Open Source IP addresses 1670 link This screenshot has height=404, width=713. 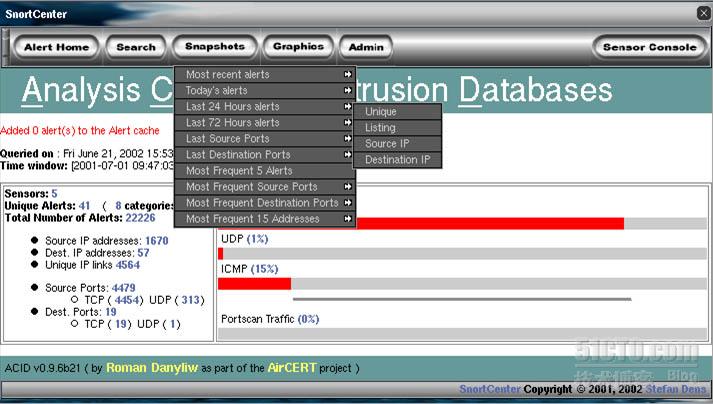click(x=156, y=241)
